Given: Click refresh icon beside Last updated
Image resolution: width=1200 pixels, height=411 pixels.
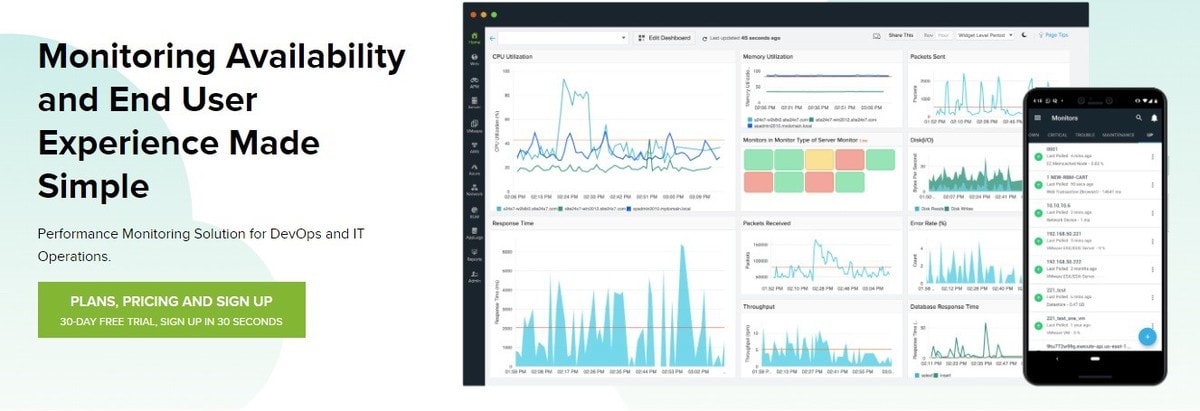Looking at the screenshot, I should click(704, 37).
